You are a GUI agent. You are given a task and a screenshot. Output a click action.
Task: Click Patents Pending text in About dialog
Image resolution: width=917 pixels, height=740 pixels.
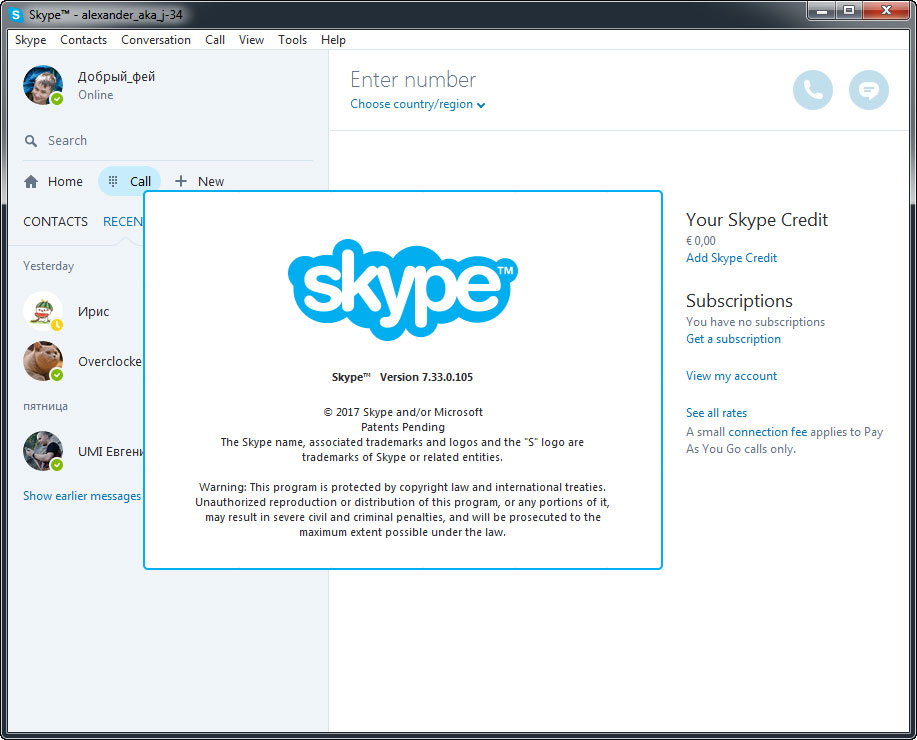click(x=403, y=427)
